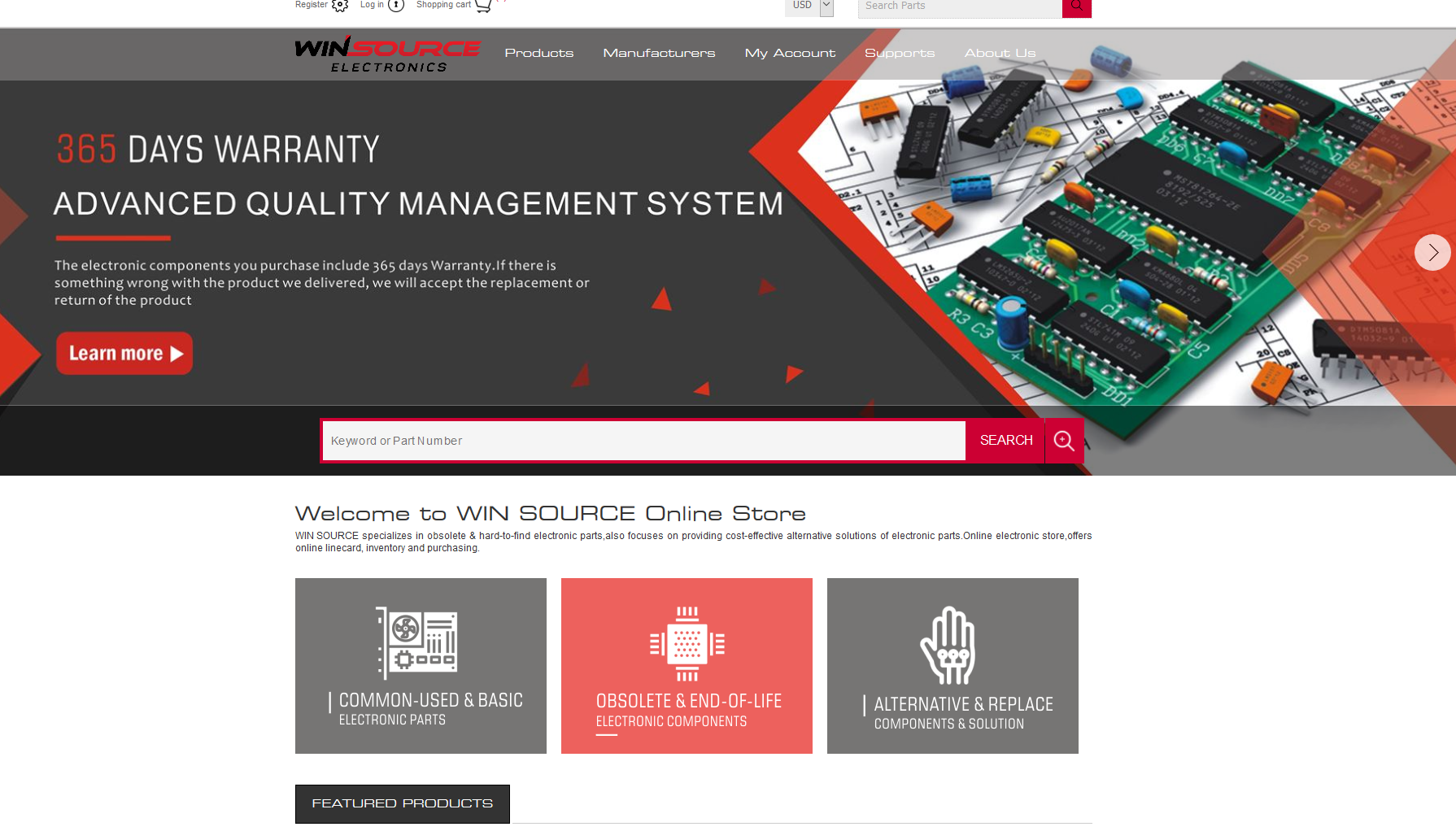
Task: Open the Supports menu item
Action: pyautogui.click(x=900, y=53)
